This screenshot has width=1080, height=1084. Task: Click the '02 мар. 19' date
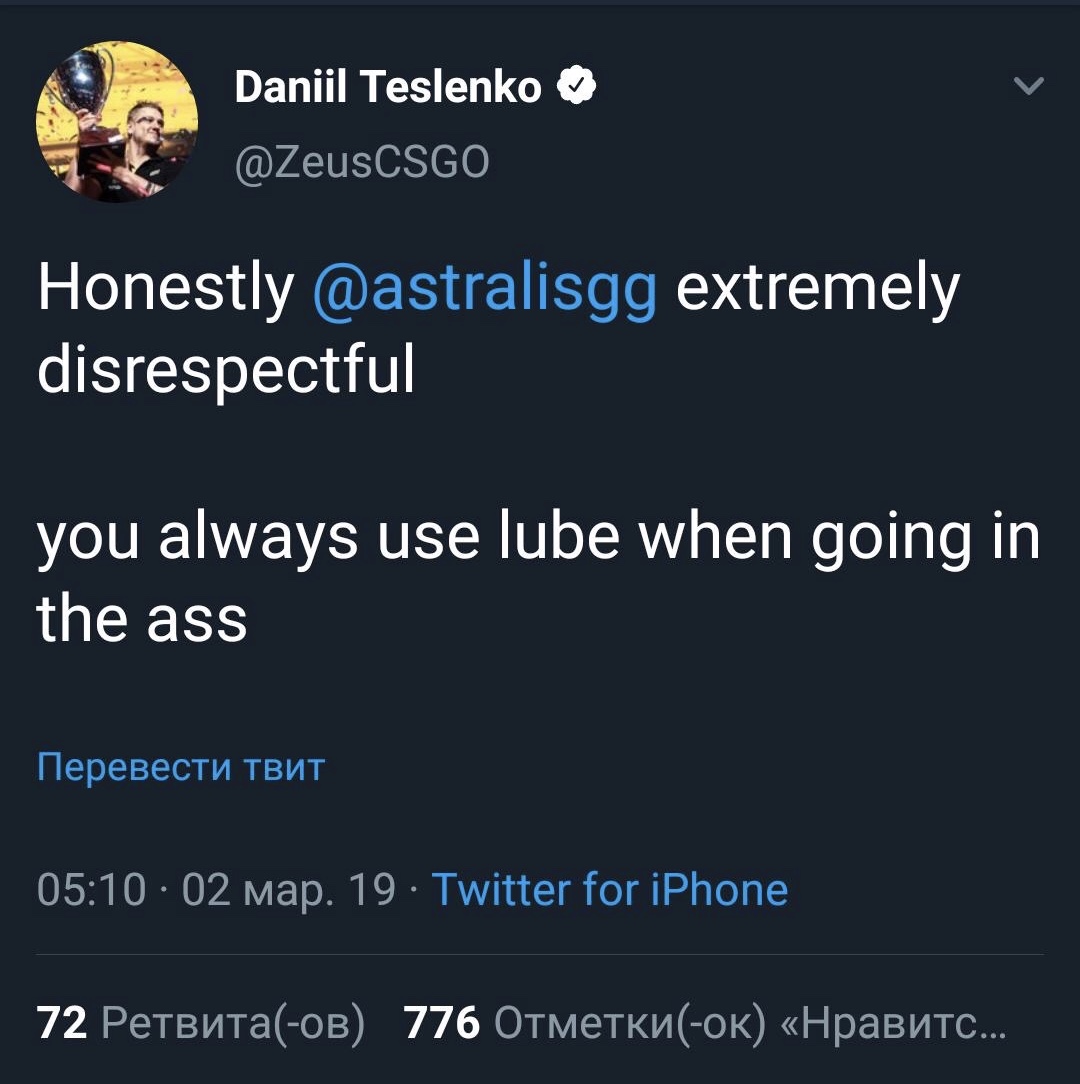[288, 890]
